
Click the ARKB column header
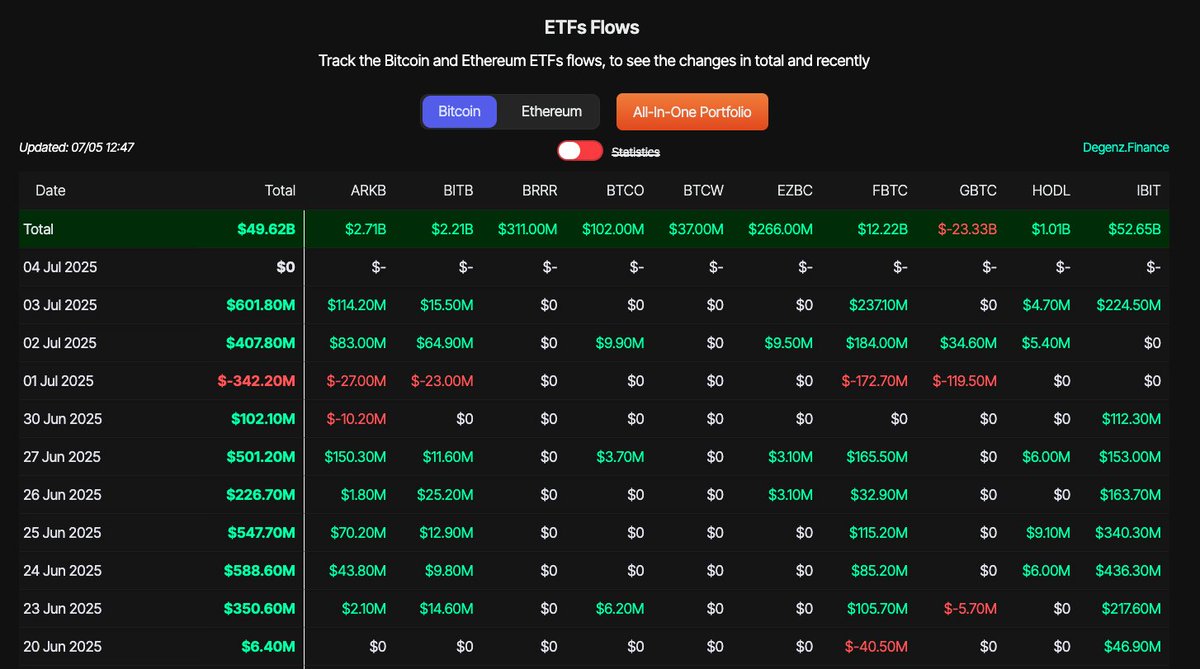(368, 190)
